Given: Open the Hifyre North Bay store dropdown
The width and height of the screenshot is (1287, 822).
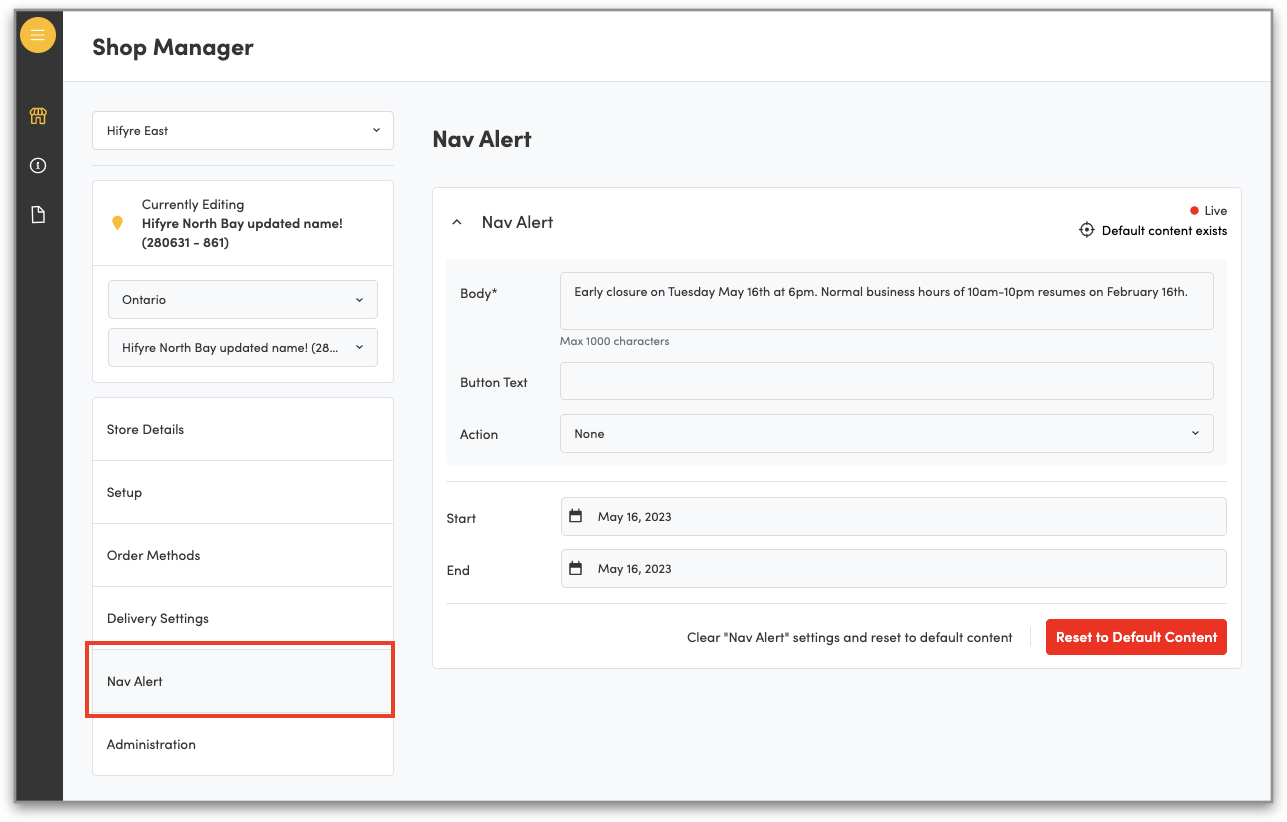Looking at the screenshot, I should (x=243, y=348).
